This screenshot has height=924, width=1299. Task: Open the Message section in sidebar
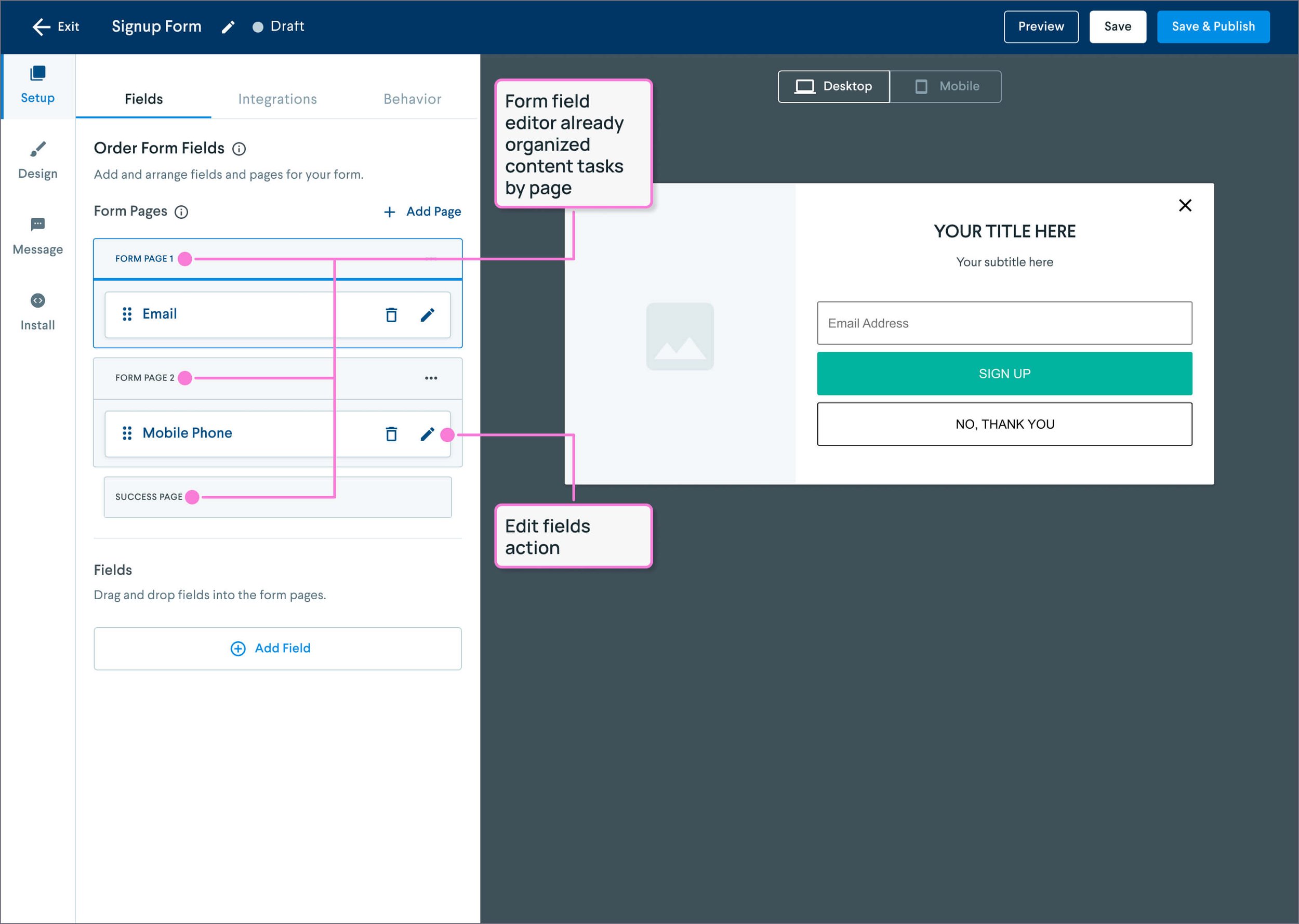point(37,236)
